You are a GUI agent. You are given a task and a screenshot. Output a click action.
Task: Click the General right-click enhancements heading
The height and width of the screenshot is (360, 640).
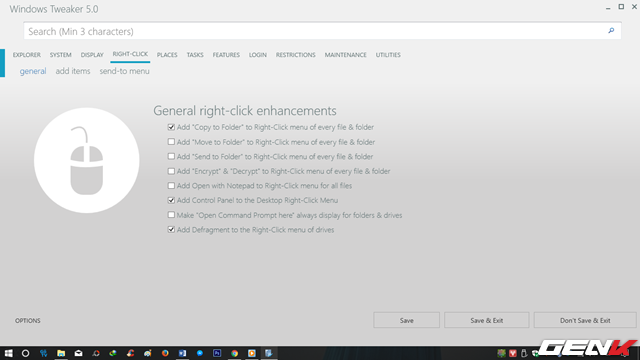245,111
